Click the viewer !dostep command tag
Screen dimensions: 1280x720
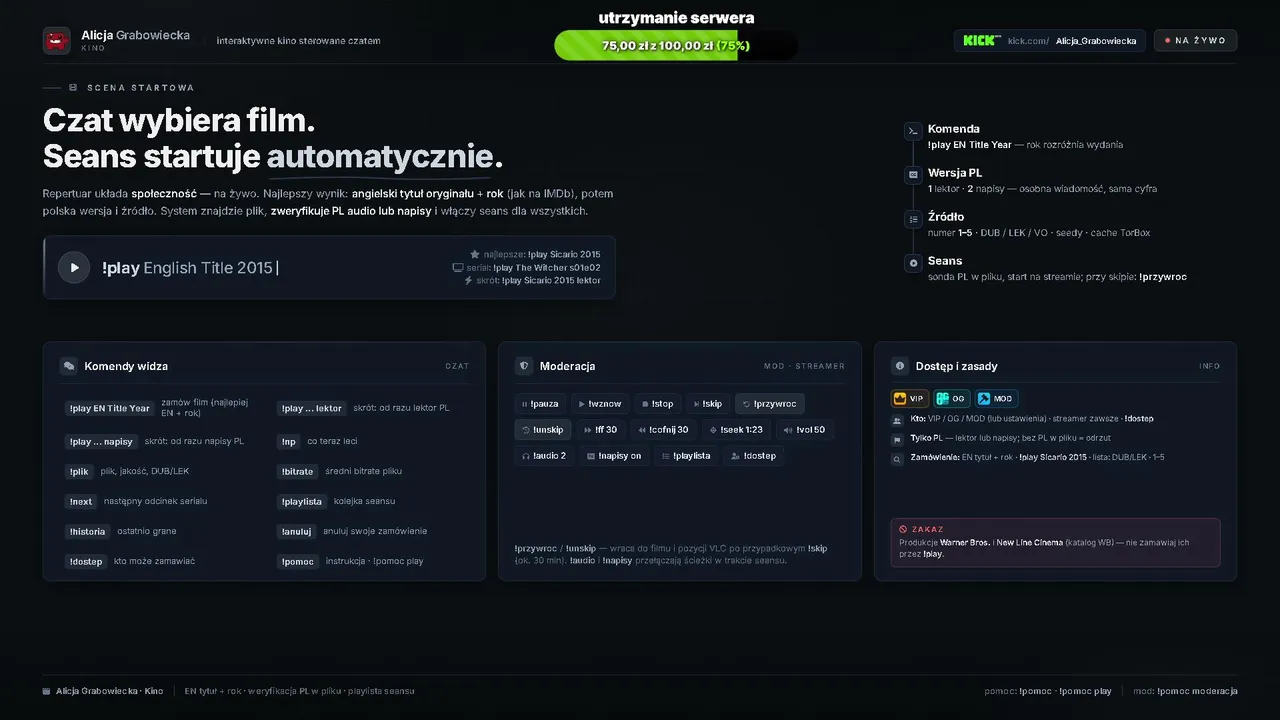point(86,561)
